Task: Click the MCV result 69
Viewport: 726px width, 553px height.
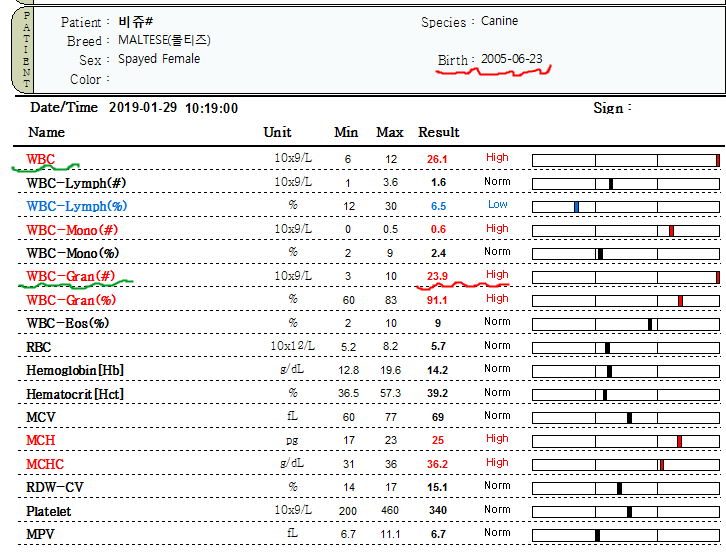Action: coord(438,417)
